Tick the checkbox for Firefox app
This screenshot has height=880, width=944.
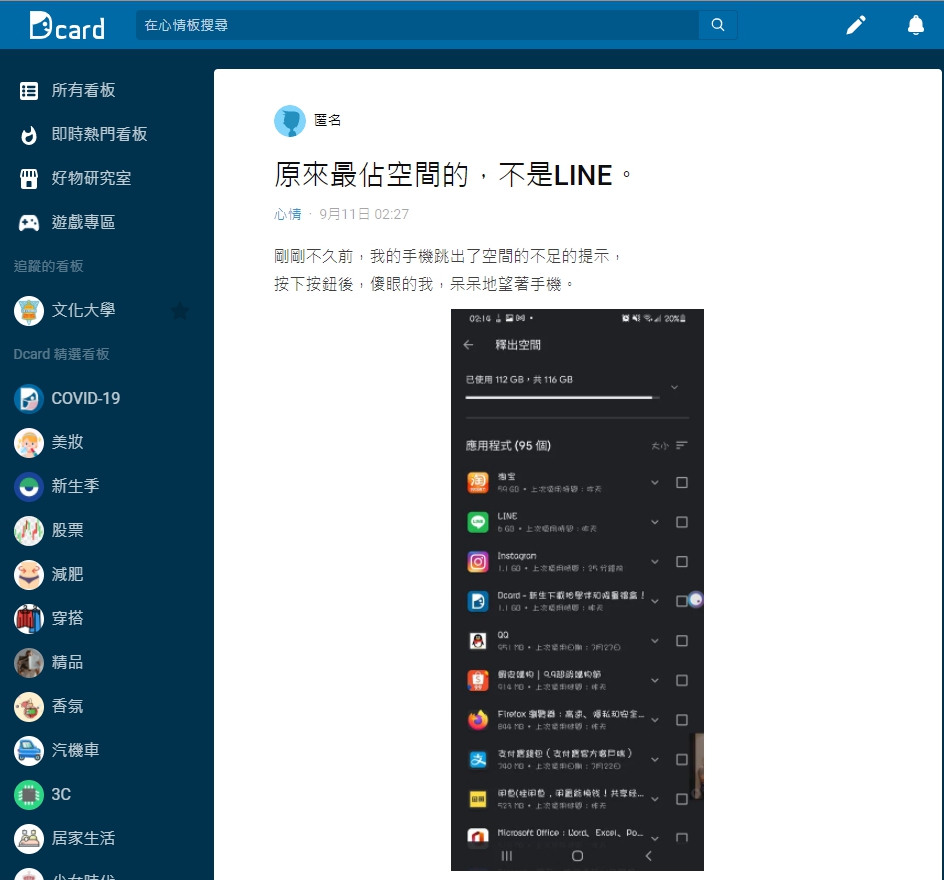[682, 720]
